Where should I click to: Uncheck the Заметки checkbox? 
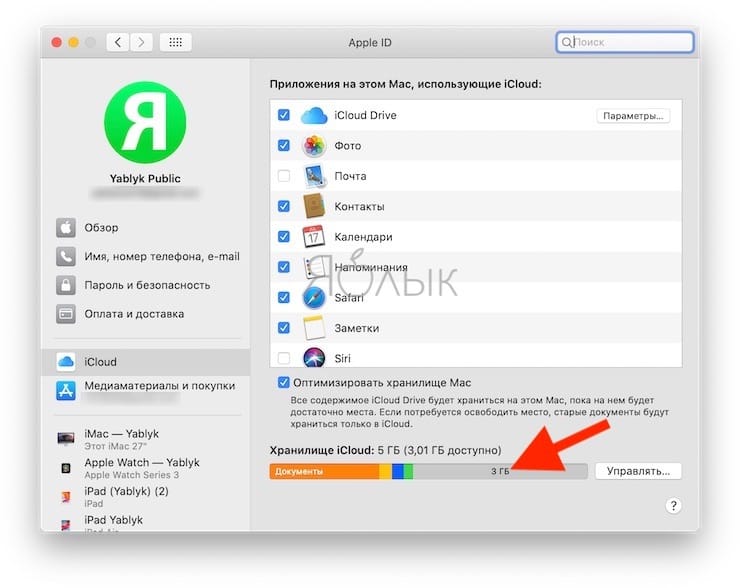pos(284,328)
